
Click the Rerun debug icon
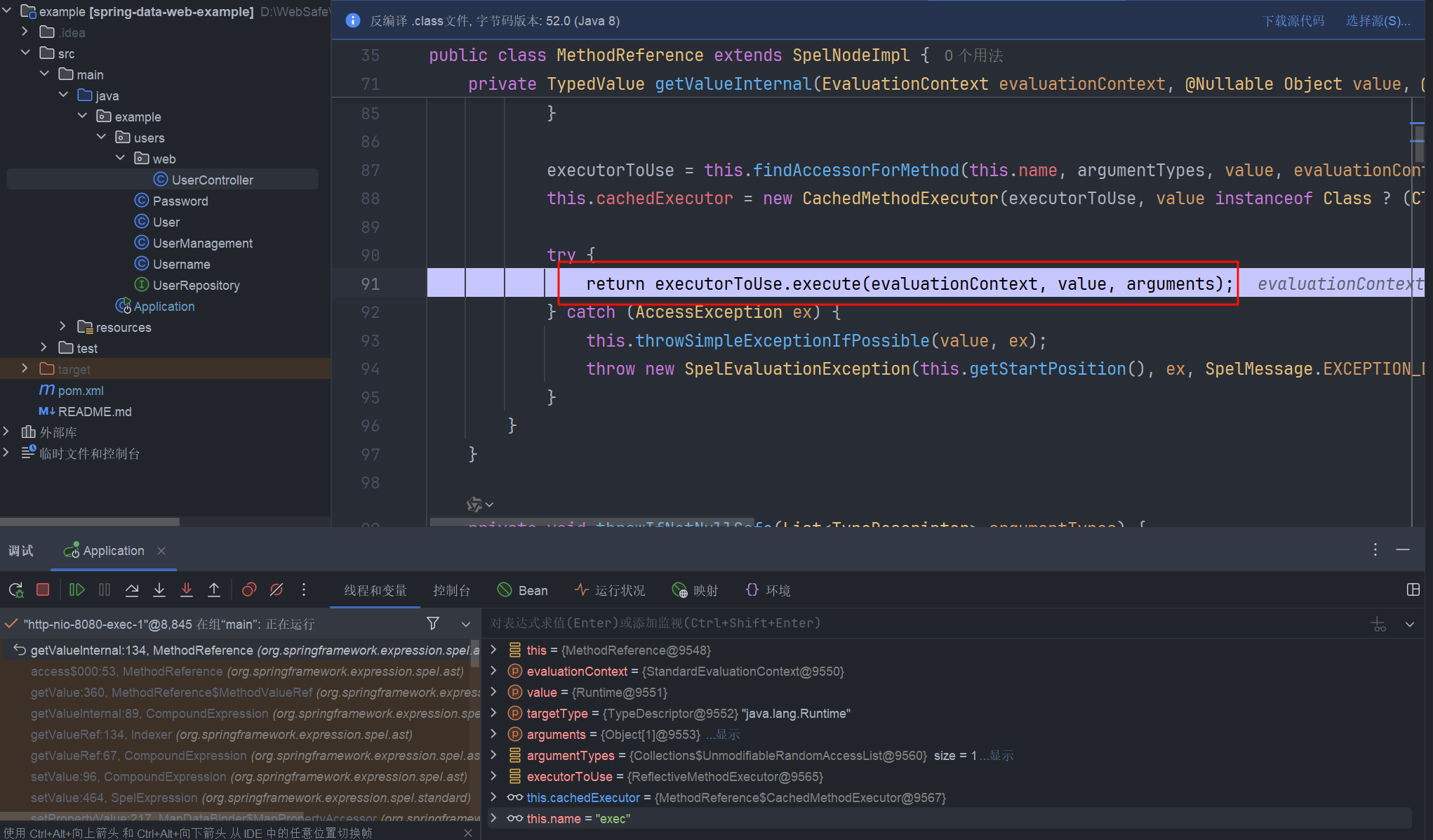[16, 590]
